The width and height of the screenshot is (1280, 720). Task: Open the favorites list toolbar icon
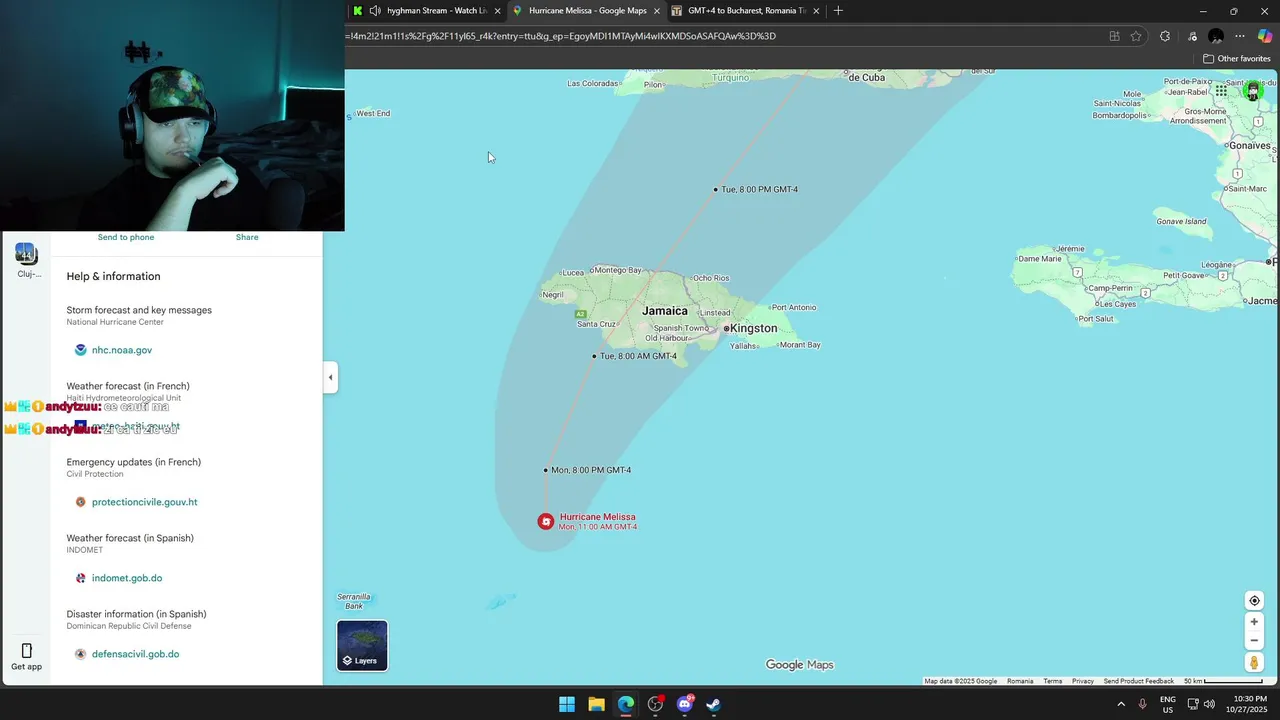coord(1192,36)
